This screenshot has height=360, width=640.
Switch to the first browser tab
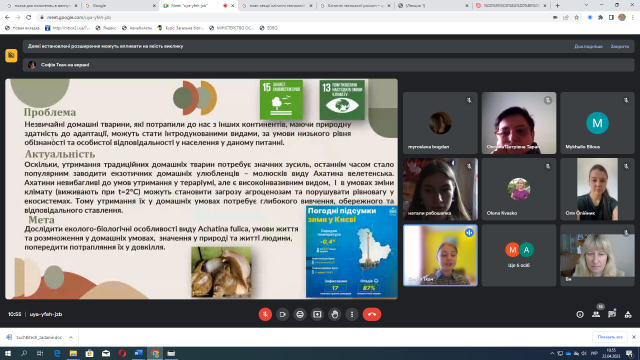point(42,6)
